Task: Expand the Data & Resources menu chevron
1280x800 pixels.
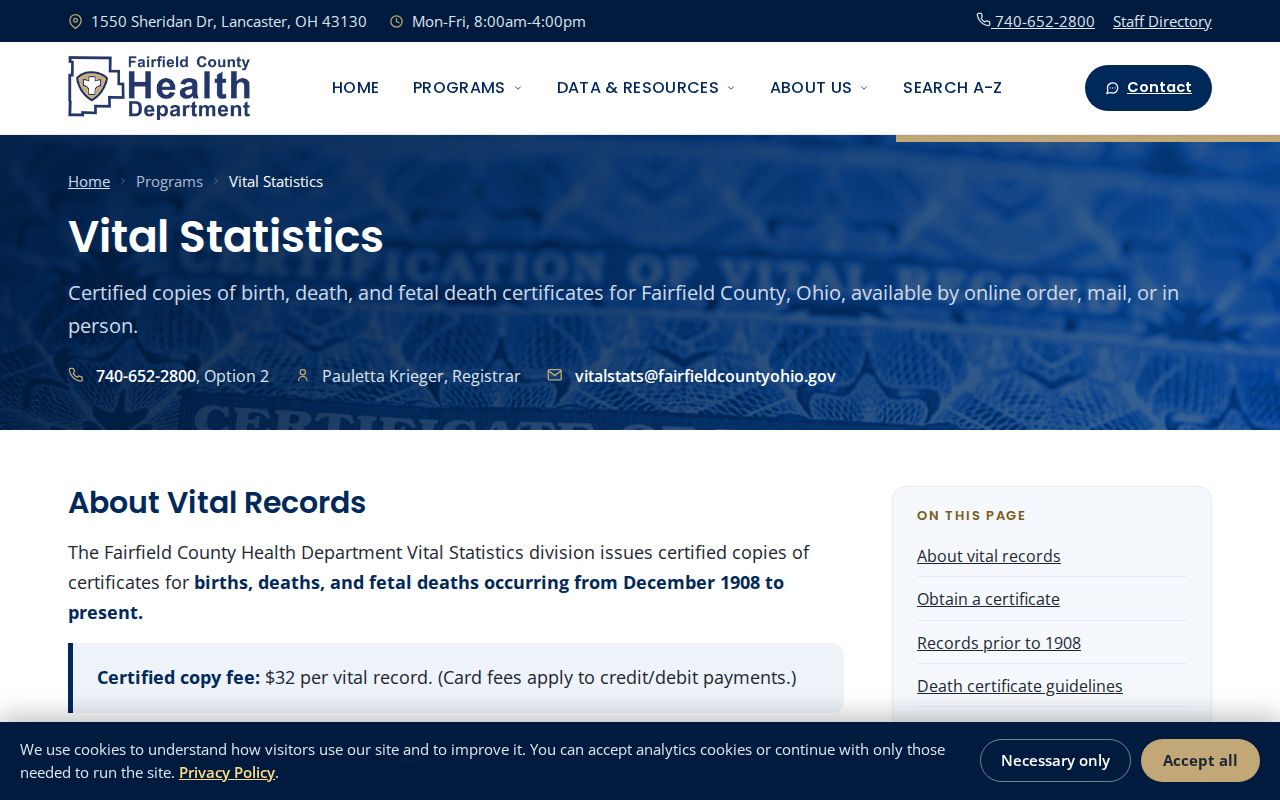Action: (731, 88)
